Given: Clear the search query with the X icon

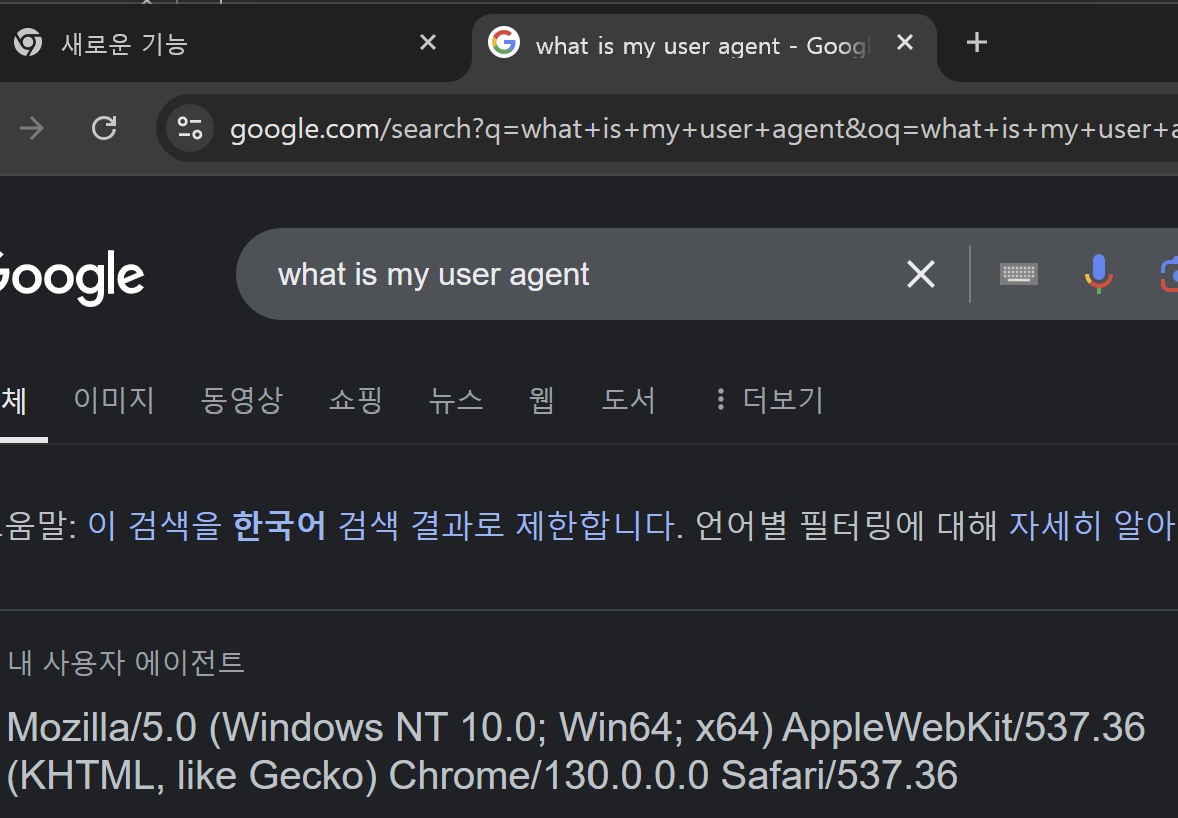Looking at the screenshot, I should point(921,274).
